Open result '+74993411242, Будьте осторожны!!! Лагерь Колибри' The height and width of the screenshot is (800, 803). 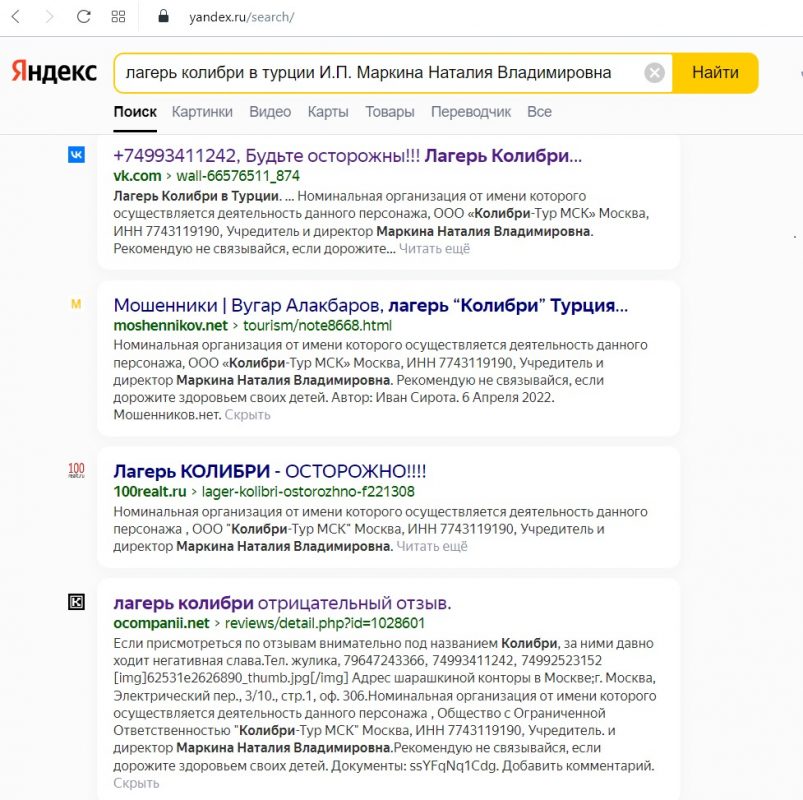(x=348, y=155)
